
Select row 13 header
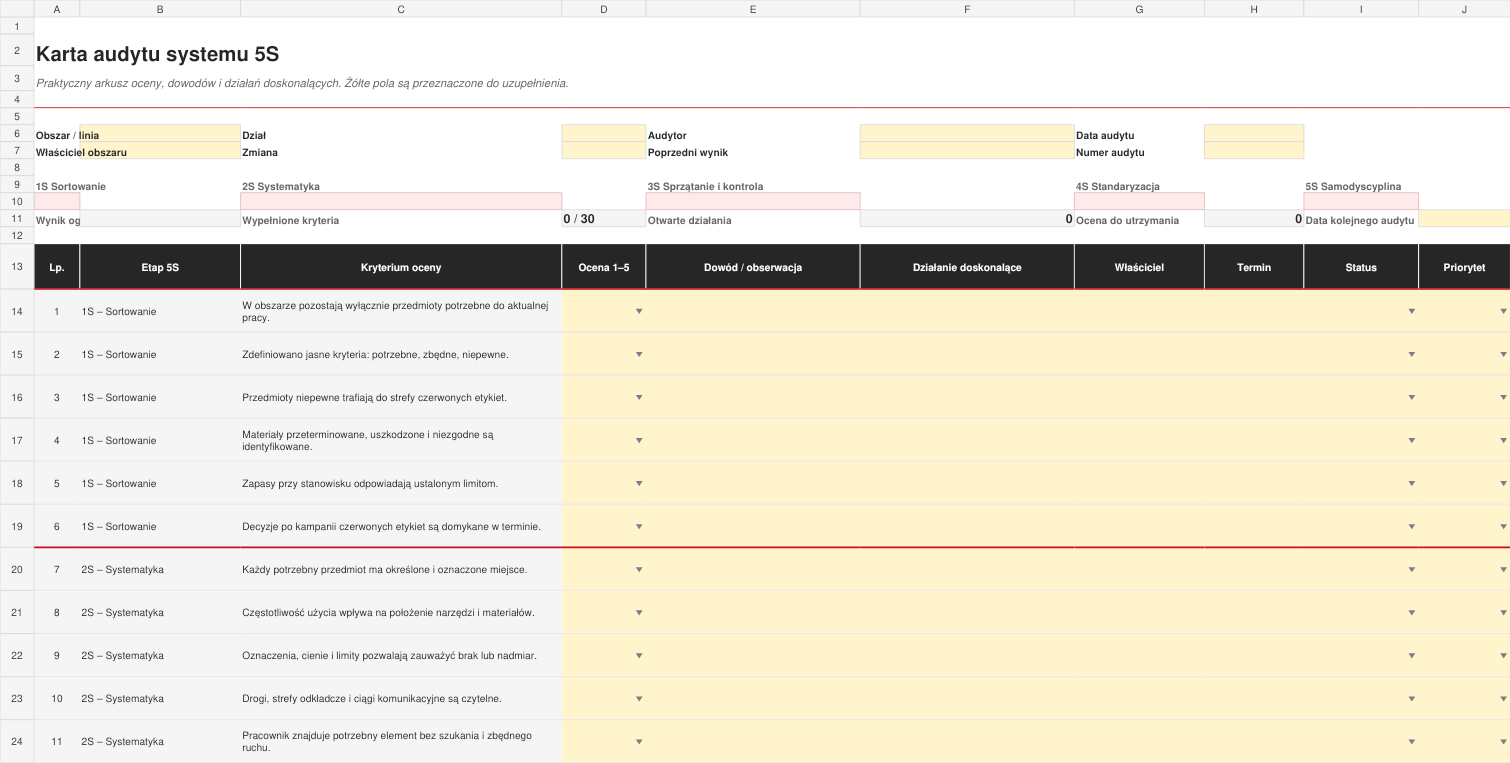[x=17, y=267]
